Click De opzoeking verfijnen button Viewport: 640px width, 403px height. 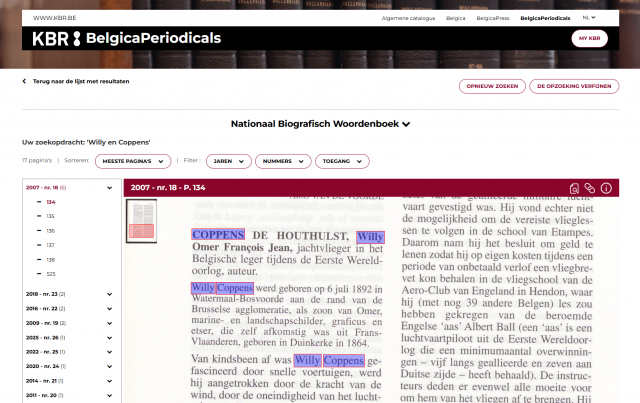pos(574,86)
